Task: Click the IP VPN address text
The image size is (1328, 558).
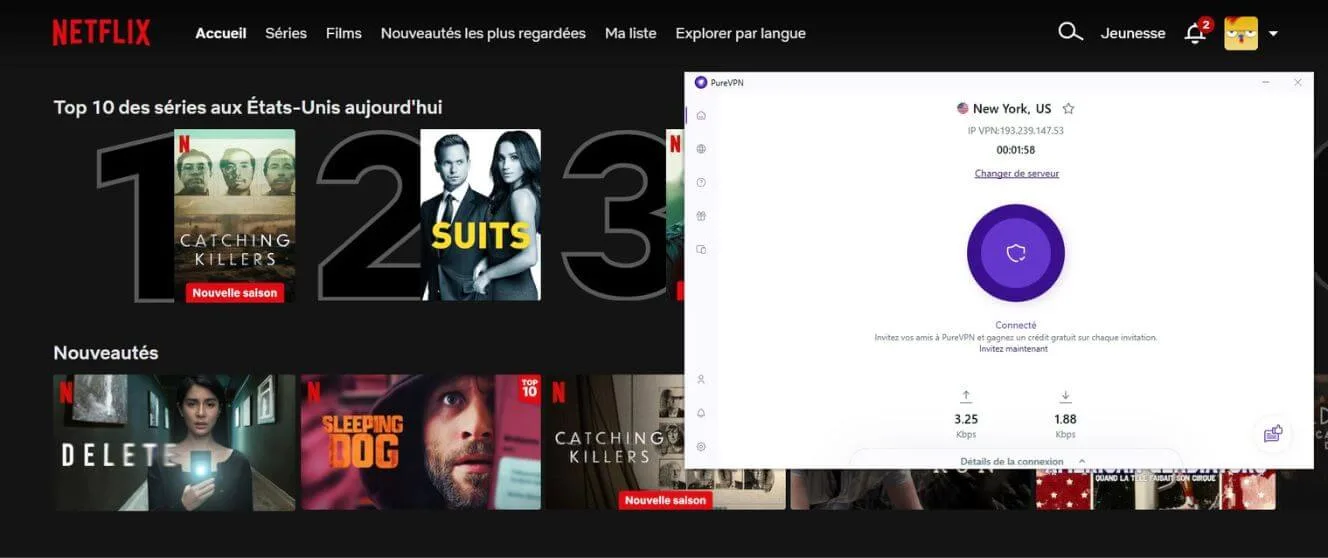Action: 1016,131
